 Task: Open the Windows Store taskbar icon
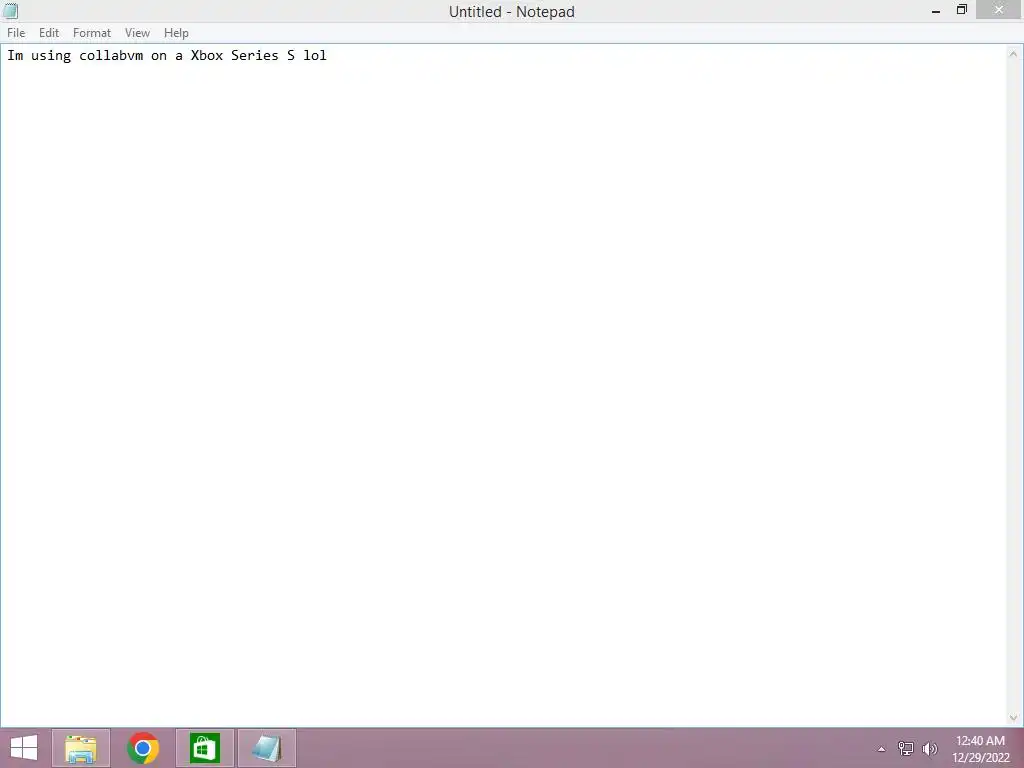(204, 748)
